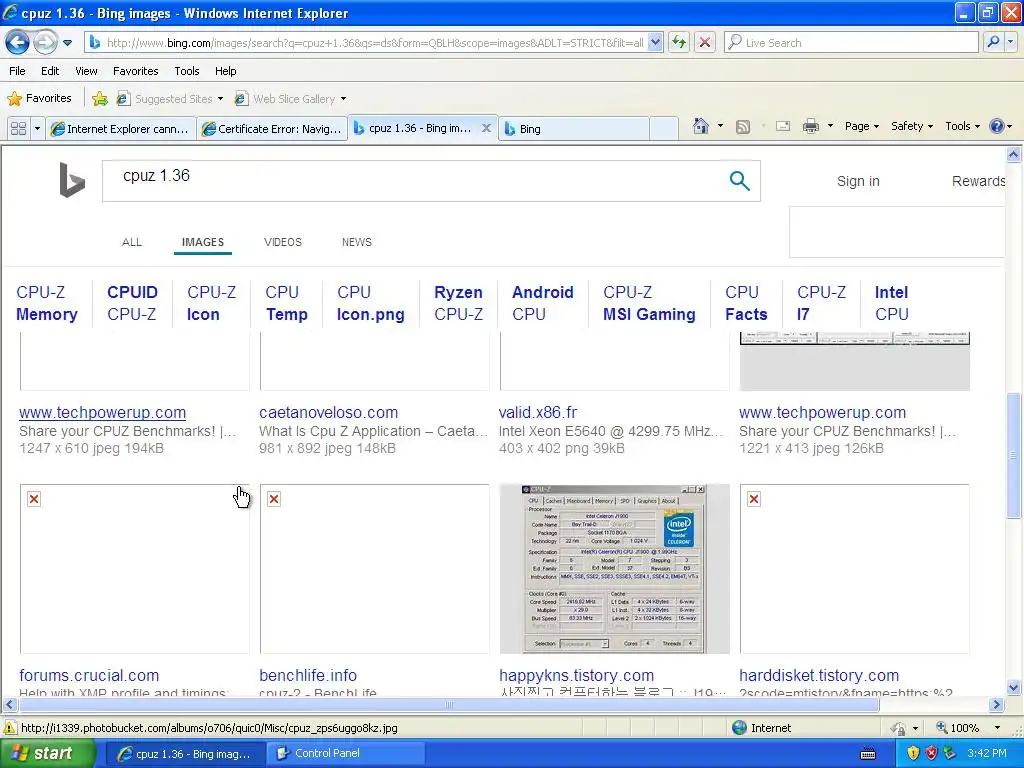Switch to the ALL results tab
Viewport: 1024px width, 768px height.
tap(131, 242)
